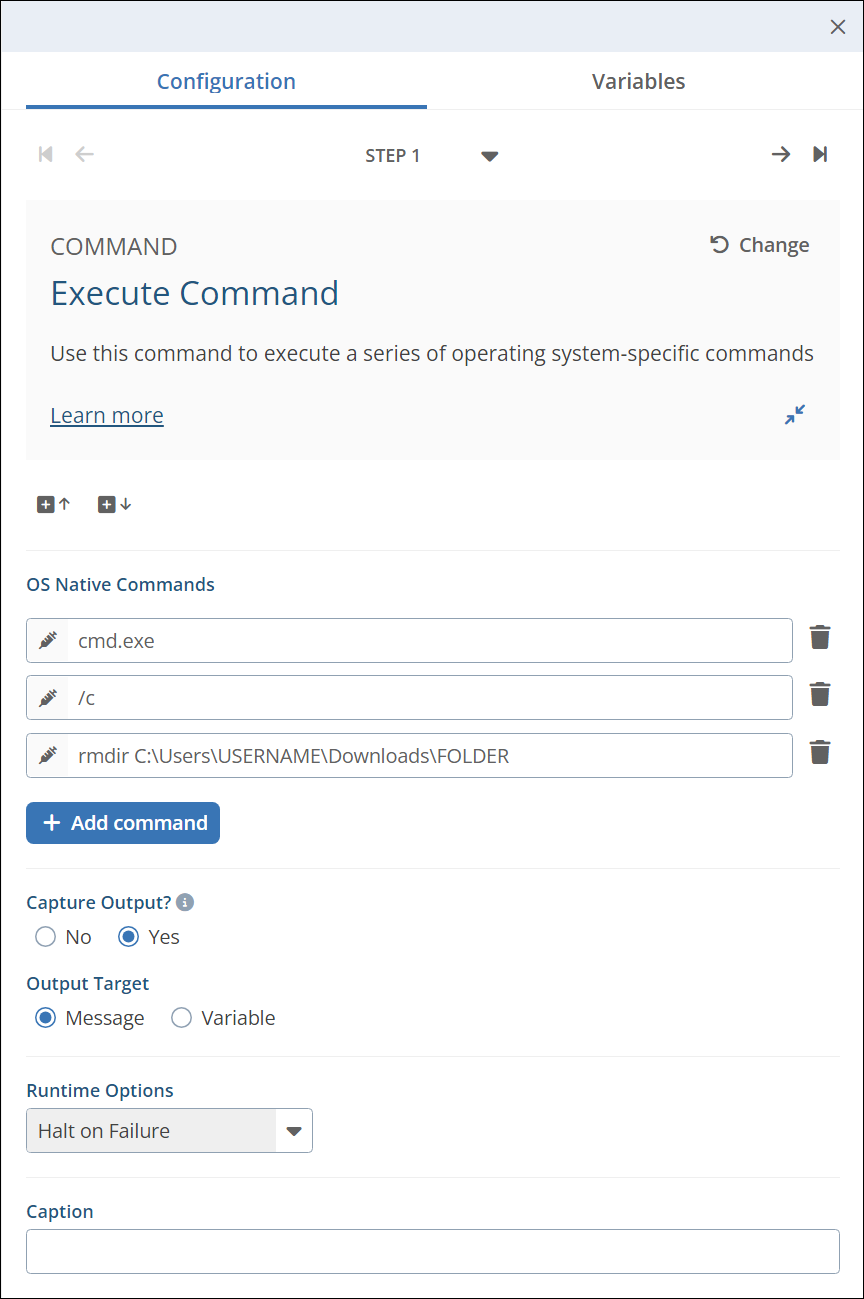
Task: Expand the Halt on Failure dropdown
Action: click(293, 1131)
